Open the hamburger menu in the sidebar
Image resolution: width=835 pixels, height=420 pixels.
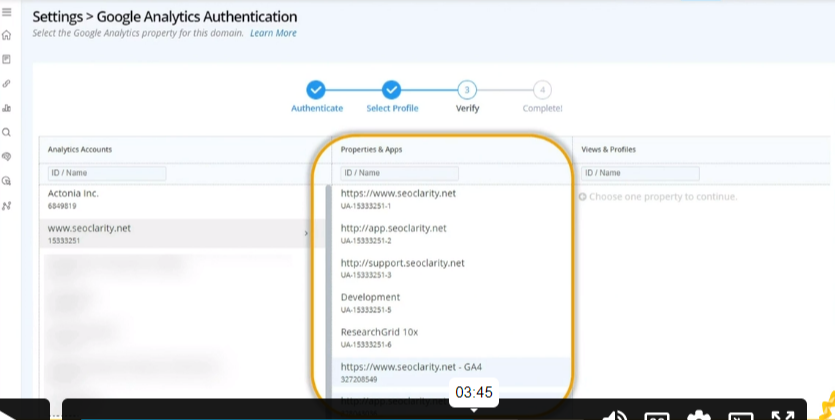click(7, 12)
